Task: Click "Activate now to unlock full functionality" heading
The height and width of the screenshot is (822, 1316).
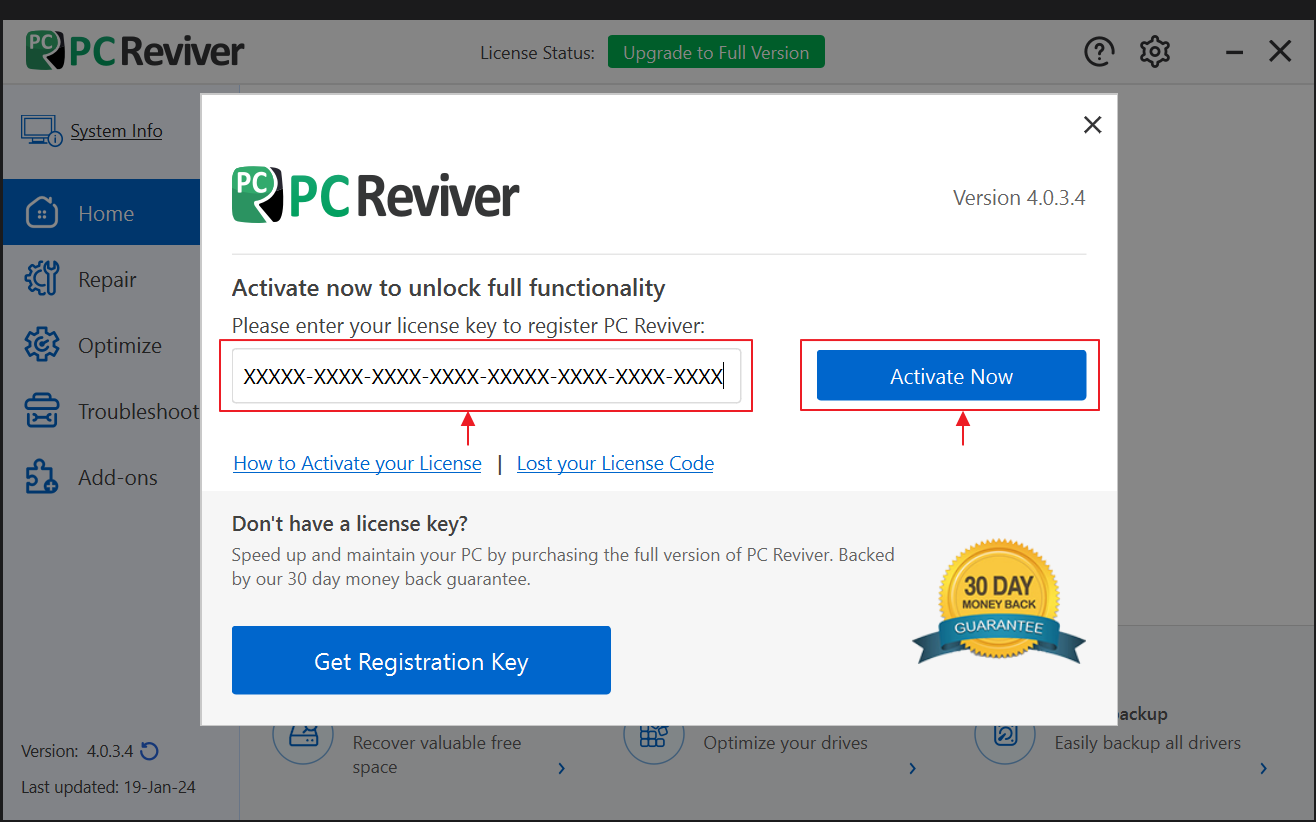Action: [x=448, y=288]
